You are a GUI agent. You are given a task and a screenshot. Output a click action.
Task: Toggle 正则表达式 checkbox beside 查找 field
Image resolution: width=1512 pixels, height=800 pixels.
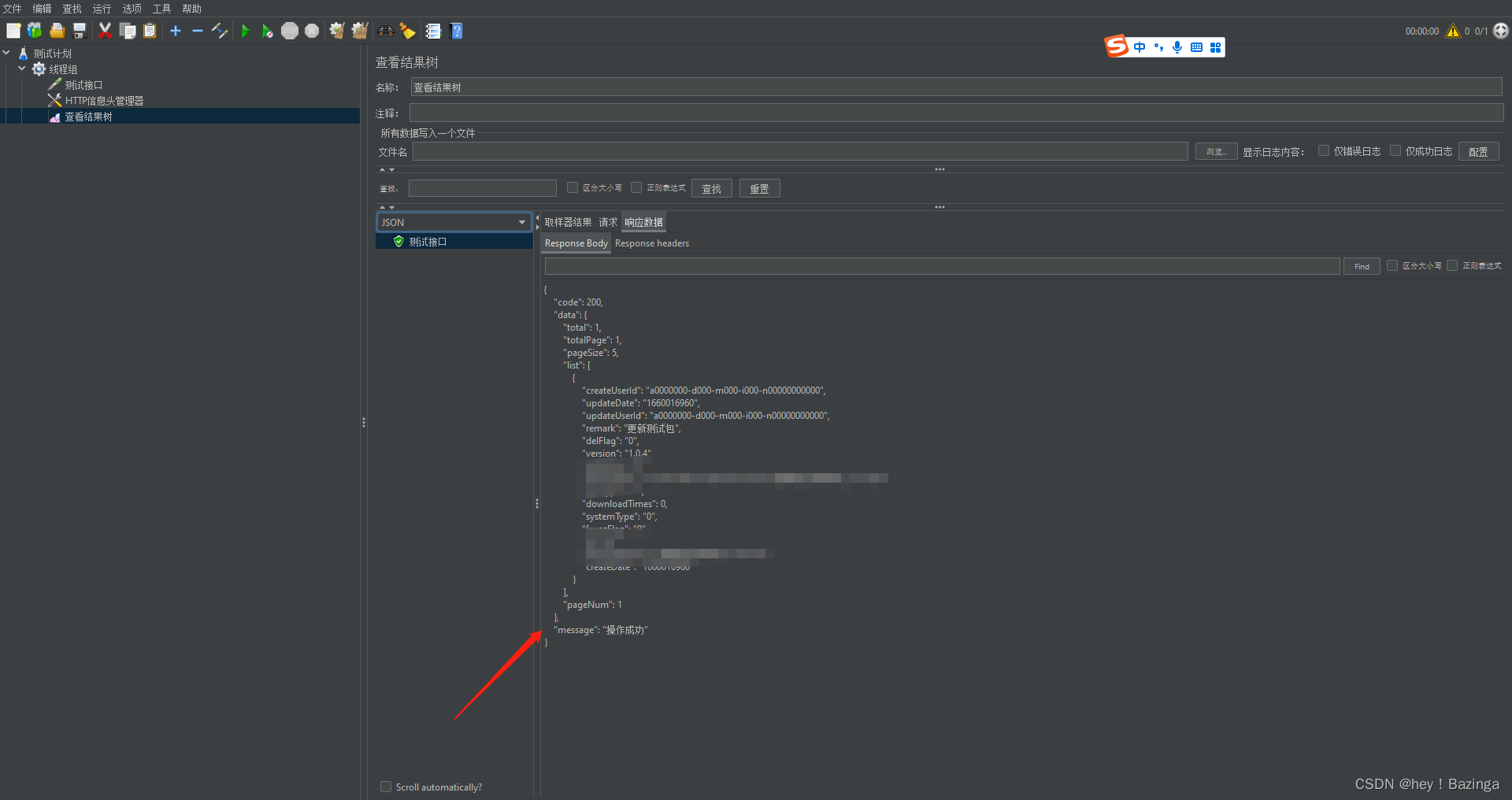point(636,187)
